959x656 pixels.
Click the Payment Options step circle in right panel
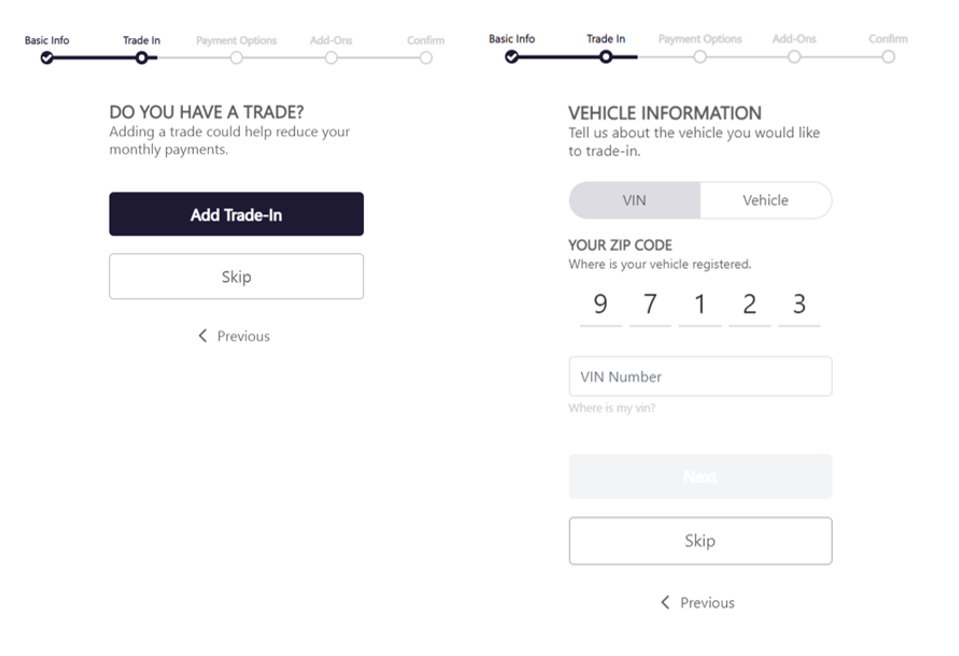(700, 57)
